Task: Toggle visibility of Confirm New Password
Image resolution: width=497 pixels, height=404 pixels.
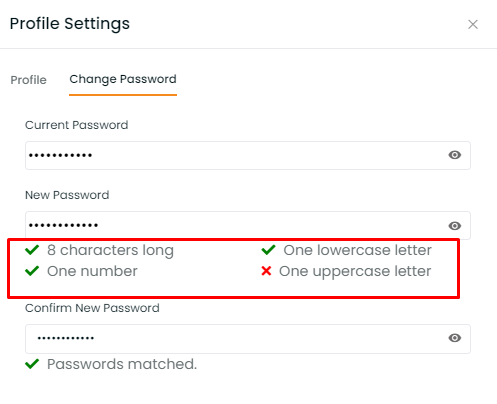Action: 455,338
